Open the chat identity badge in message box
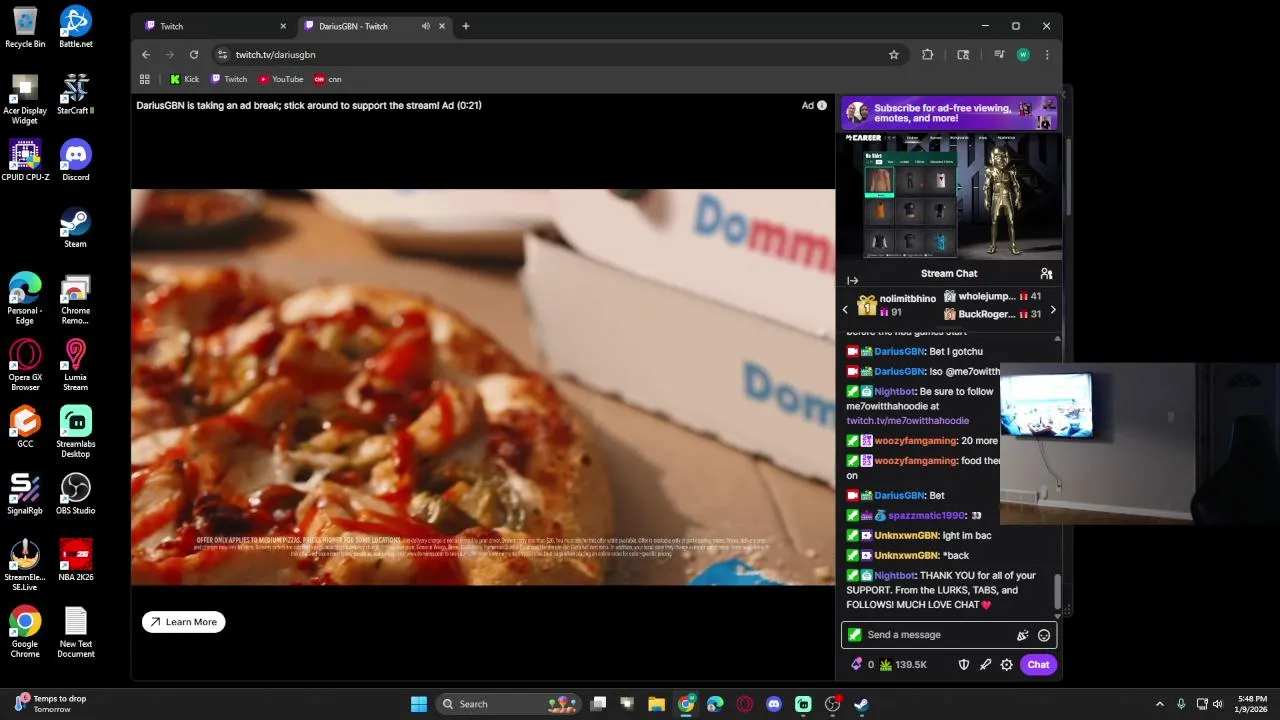 pos(854,634)
